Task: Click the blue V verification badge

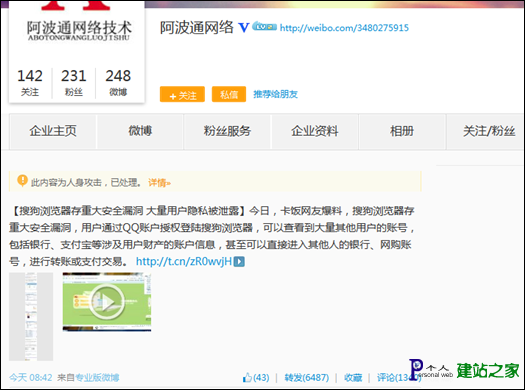Action: [x=244, y=27]
